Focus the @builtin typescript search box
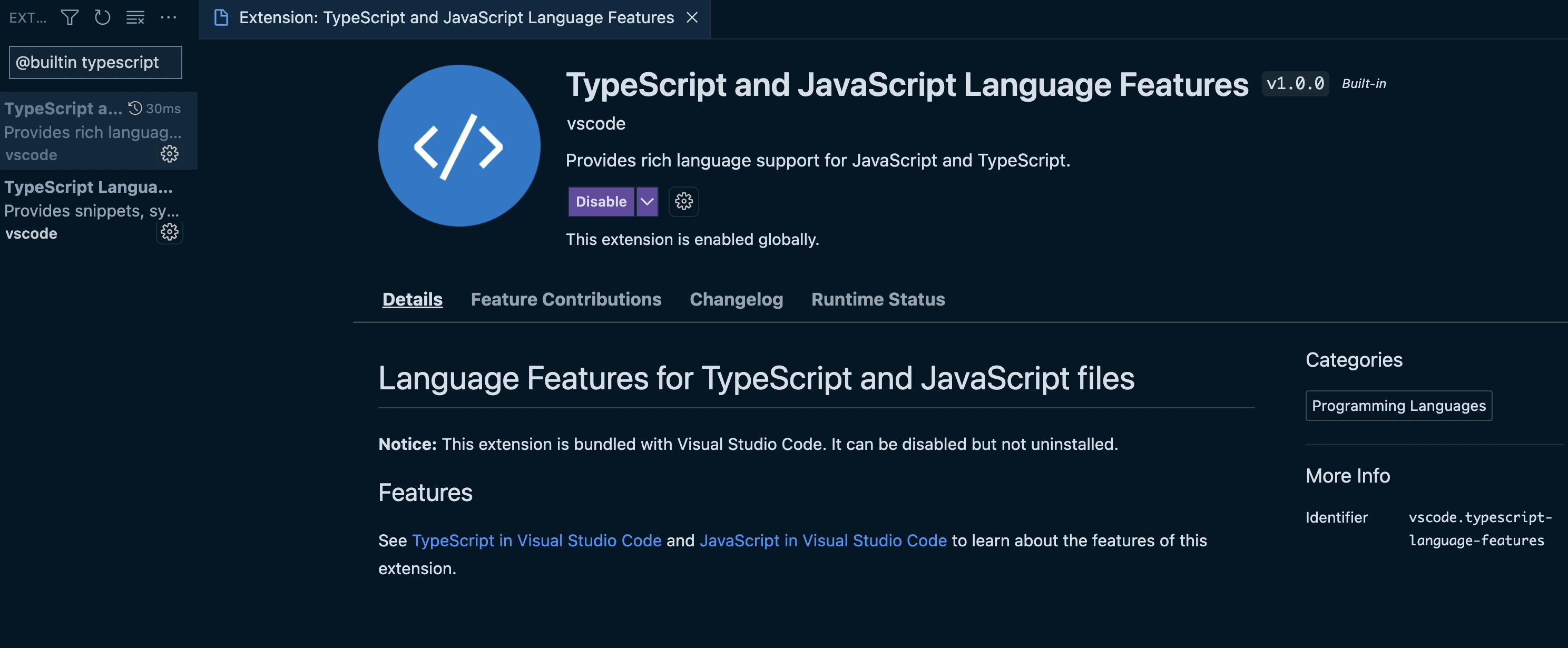1568x648 pixels. pyautogui.click(x=95, y=62)
